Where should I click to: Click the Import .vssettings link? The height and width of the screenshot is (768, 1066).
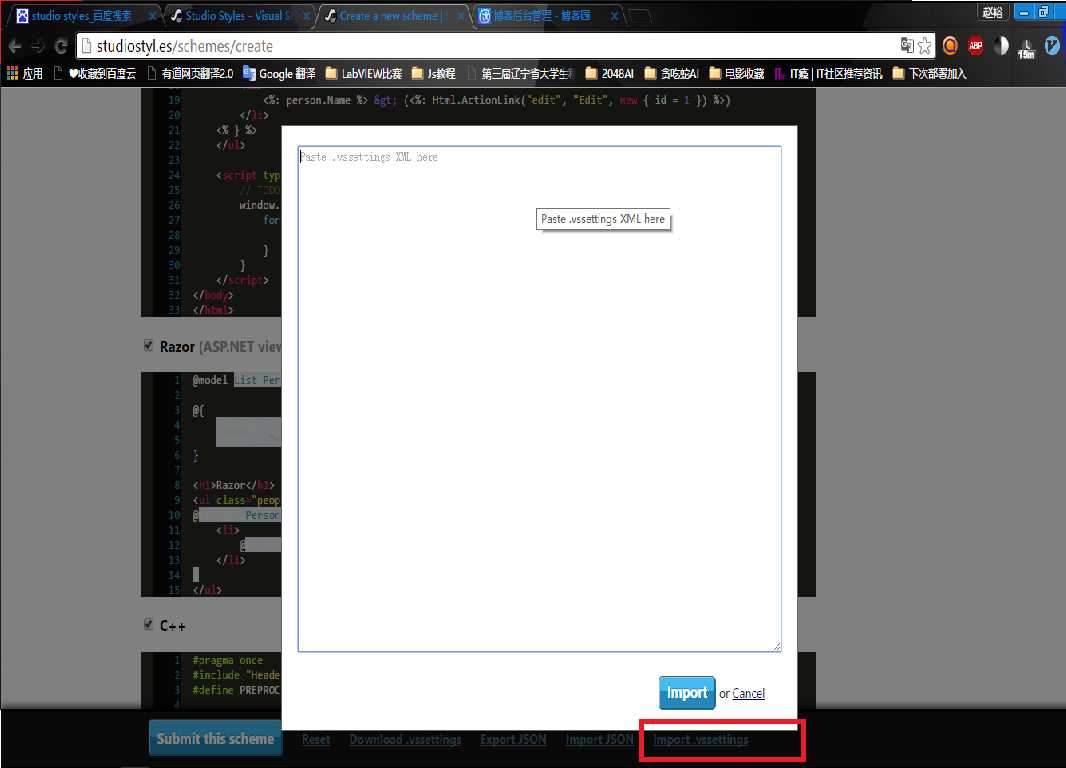tap(701, 739)
